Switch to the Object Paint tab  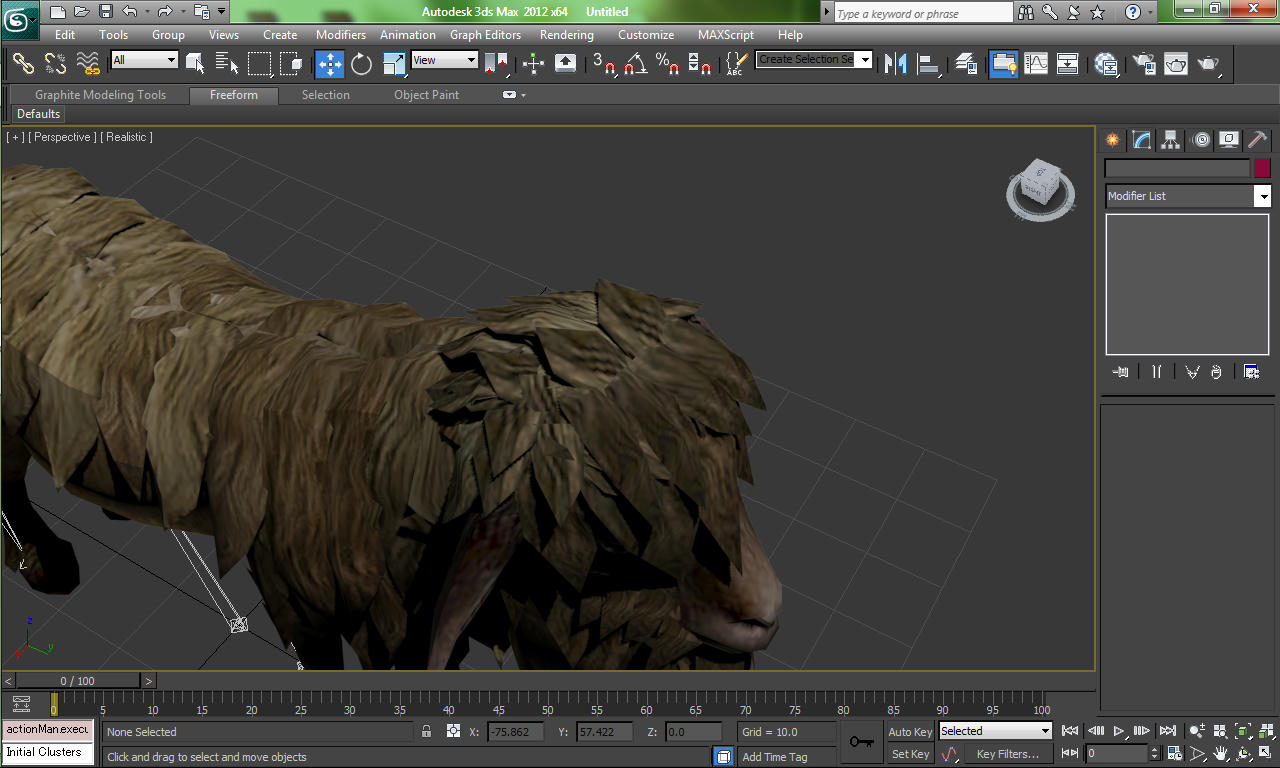426,95
